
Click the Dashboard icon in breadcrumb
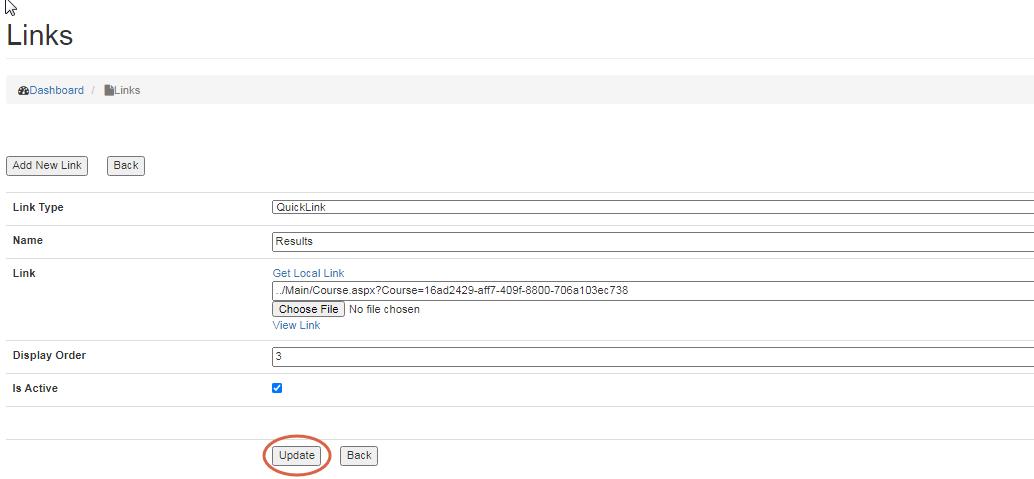click(x=23, y=90)
